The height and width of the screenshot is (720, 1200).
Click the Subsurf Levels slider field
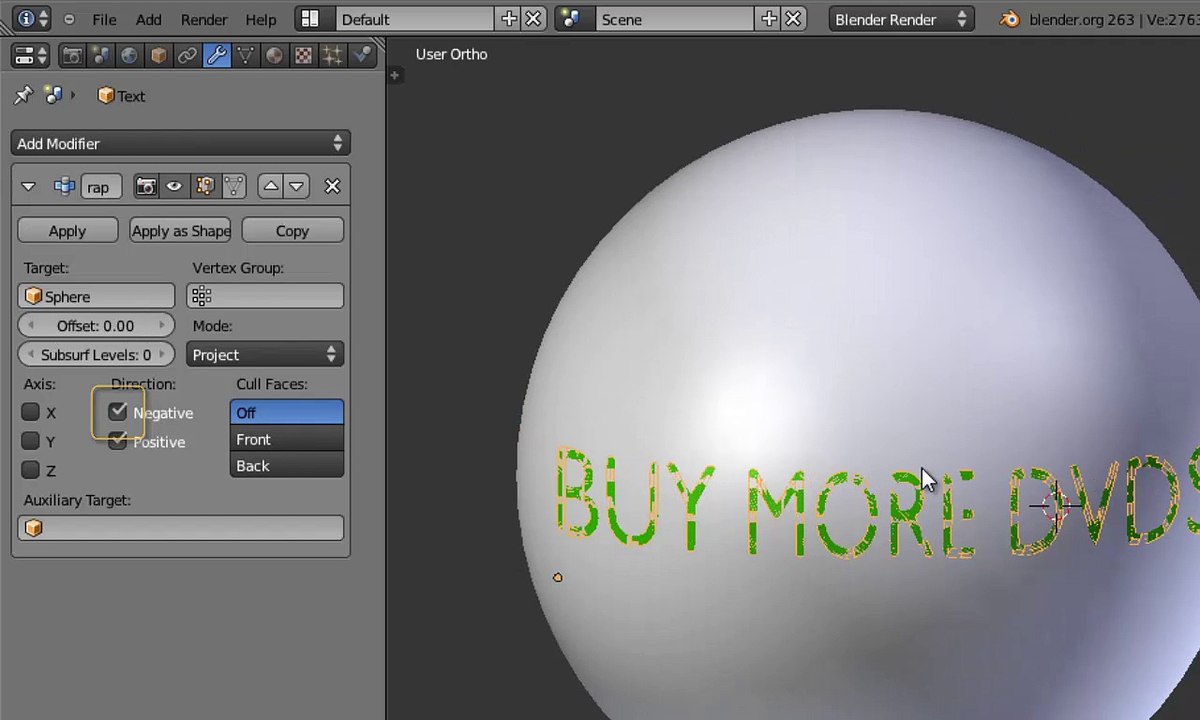click(x=96, y=354)
